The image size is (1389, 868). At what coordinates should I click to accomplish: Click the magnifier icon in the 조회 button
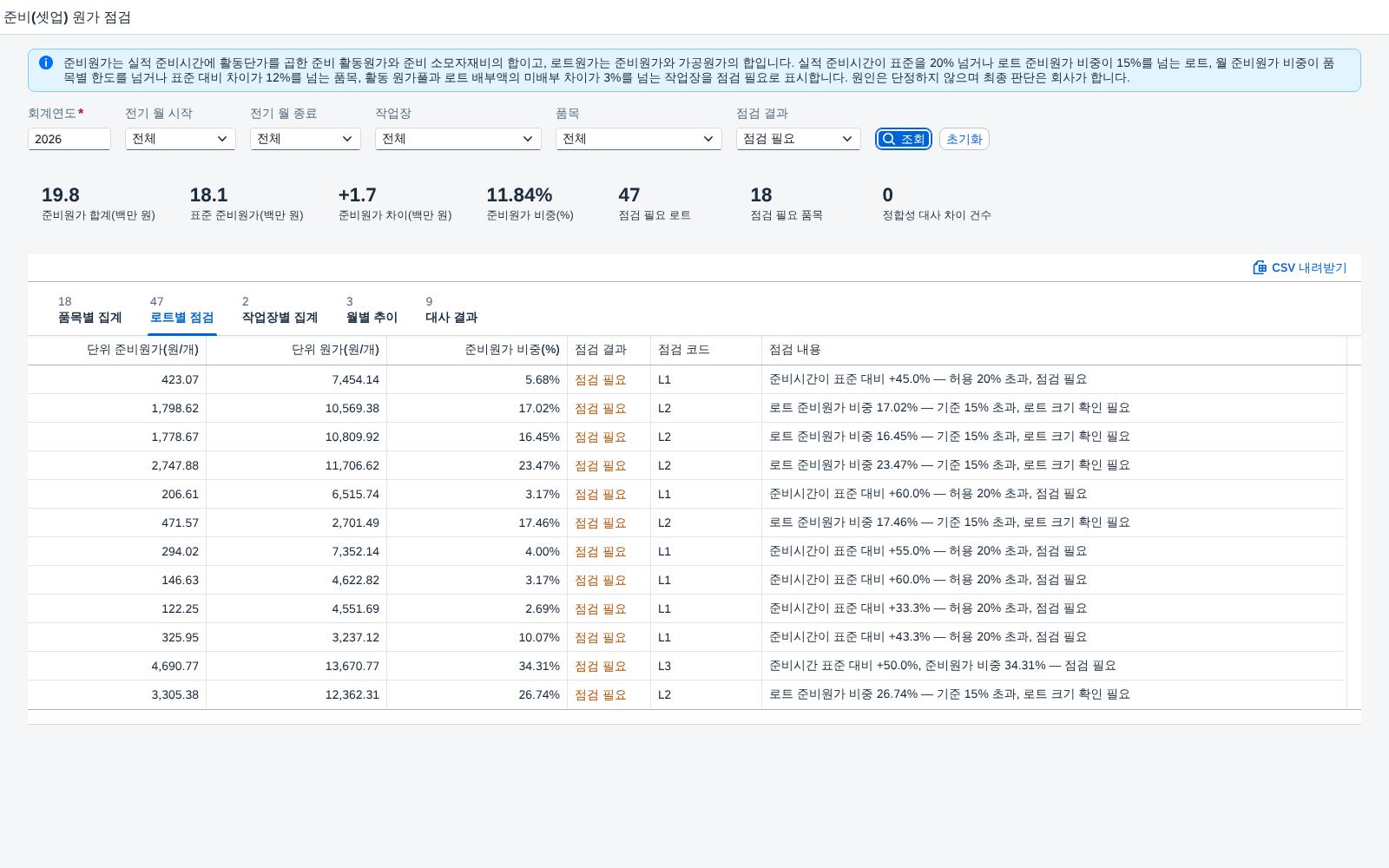click(888, 139)
